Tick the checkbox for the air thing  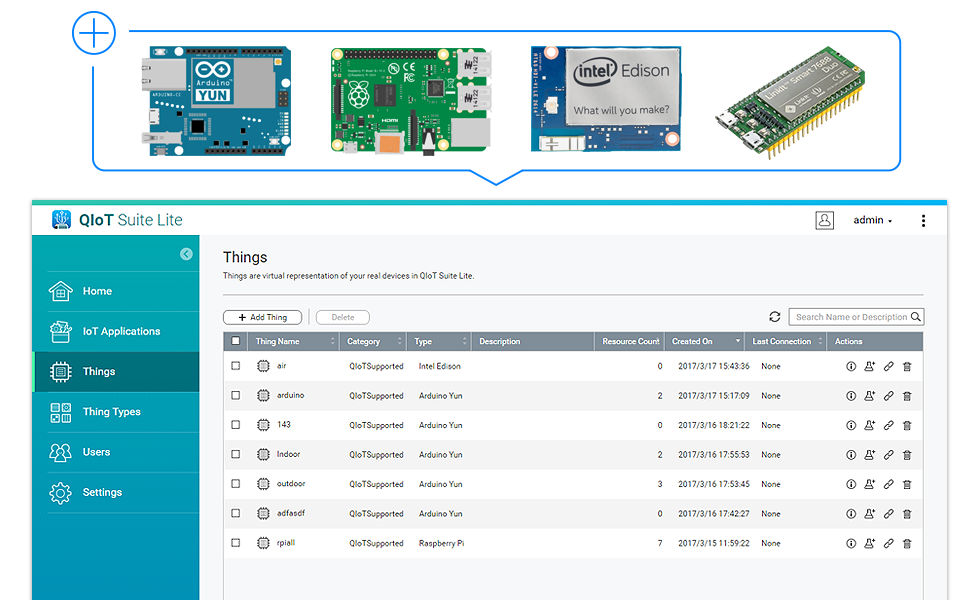coord(236,366)
